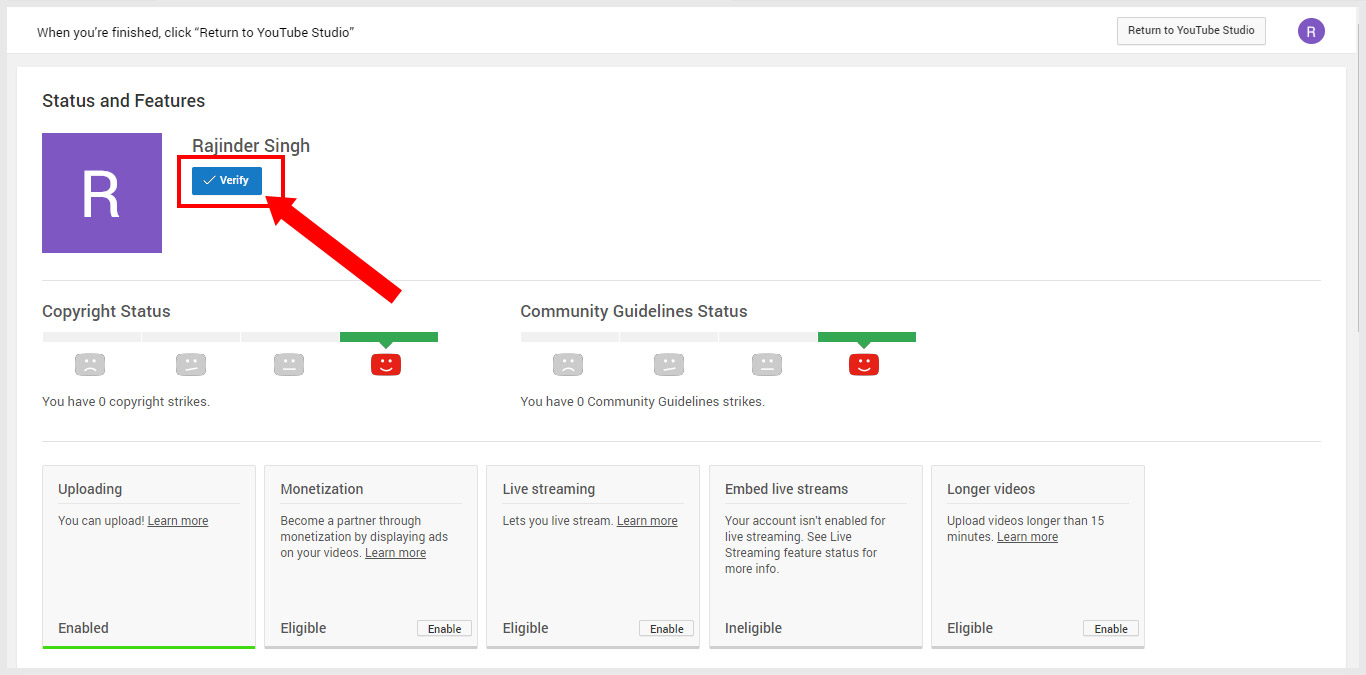
Task: Click the Live streaming card title
Action: 548,489
